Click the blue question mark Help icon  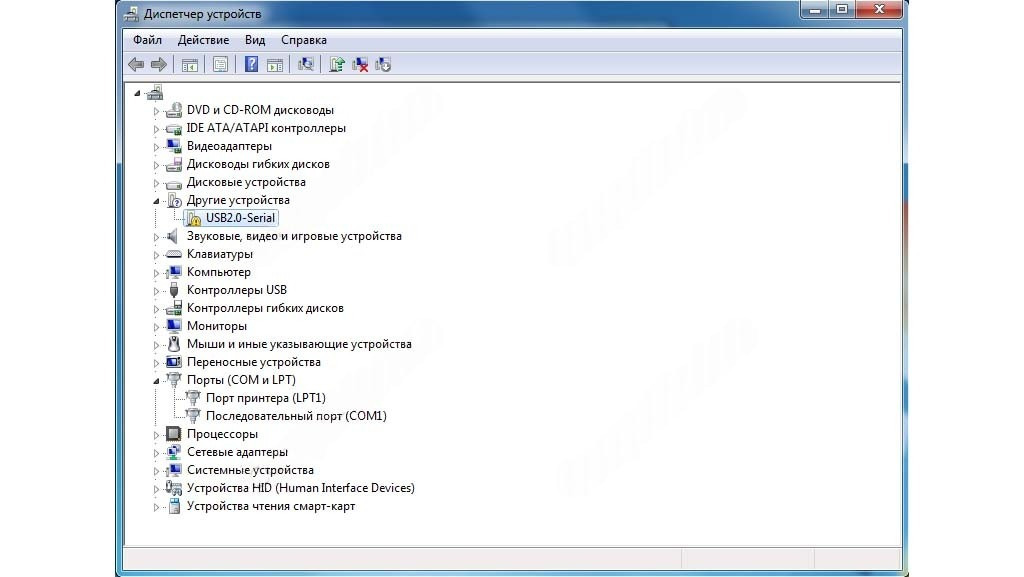coord(252,65)
